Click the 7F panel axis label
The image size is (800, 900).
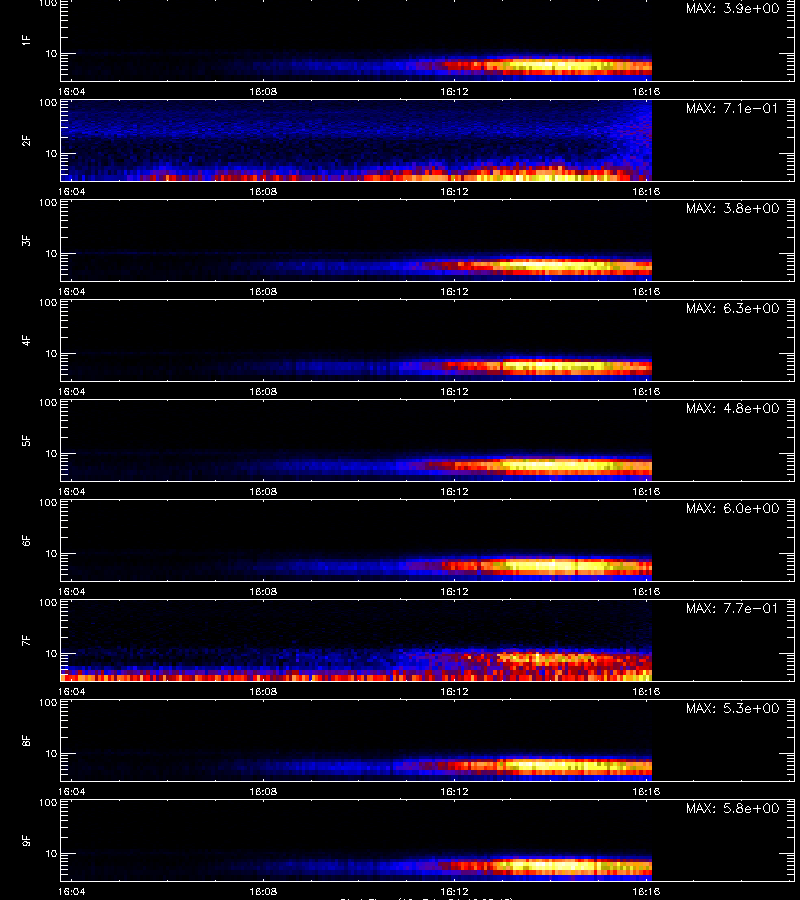click(x=25, y=641)
